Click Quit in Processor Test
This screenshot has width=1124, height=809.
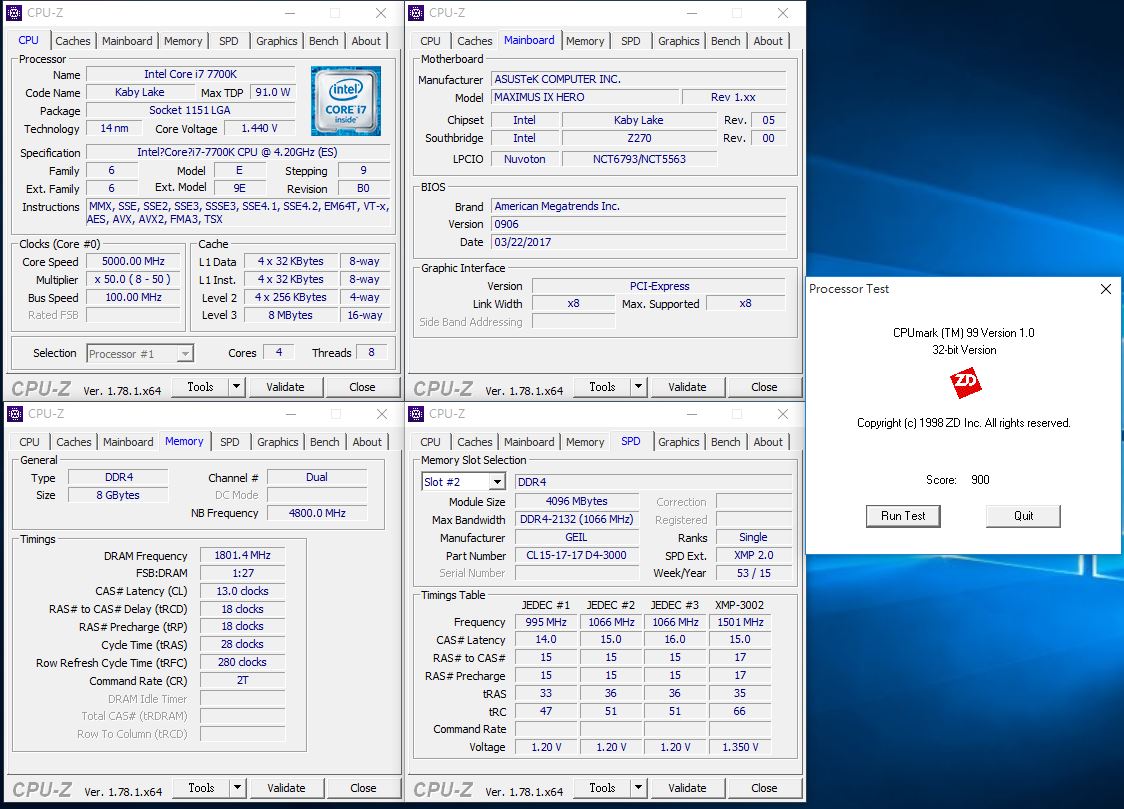[x=1023, y=516]
